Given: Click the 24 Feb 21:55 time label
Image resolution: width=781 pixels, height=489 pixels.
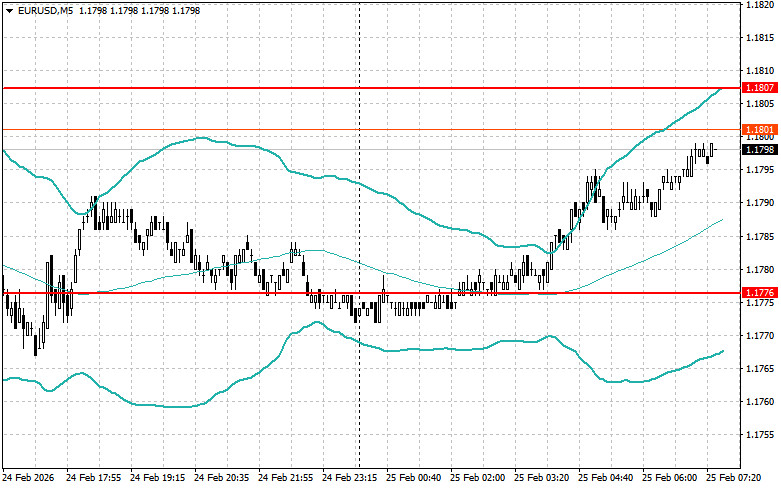Looking at the screenshot, I should 285,478.
